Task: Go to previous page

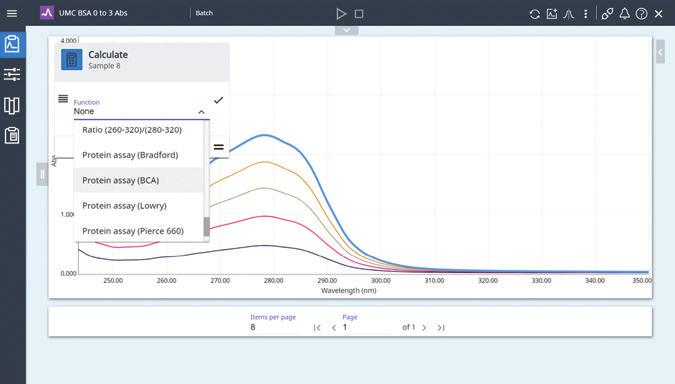Action: point(334,328)
